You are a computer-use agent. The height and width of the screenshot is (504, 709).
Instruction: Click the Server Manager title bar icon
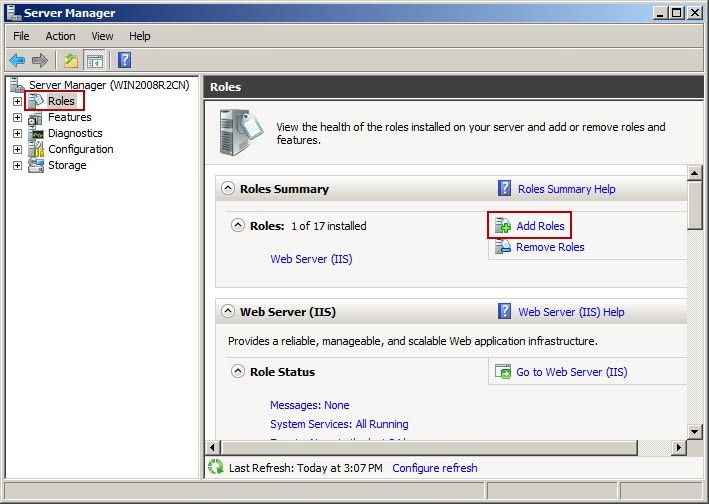pyautogui.click(x=13, y=13)
